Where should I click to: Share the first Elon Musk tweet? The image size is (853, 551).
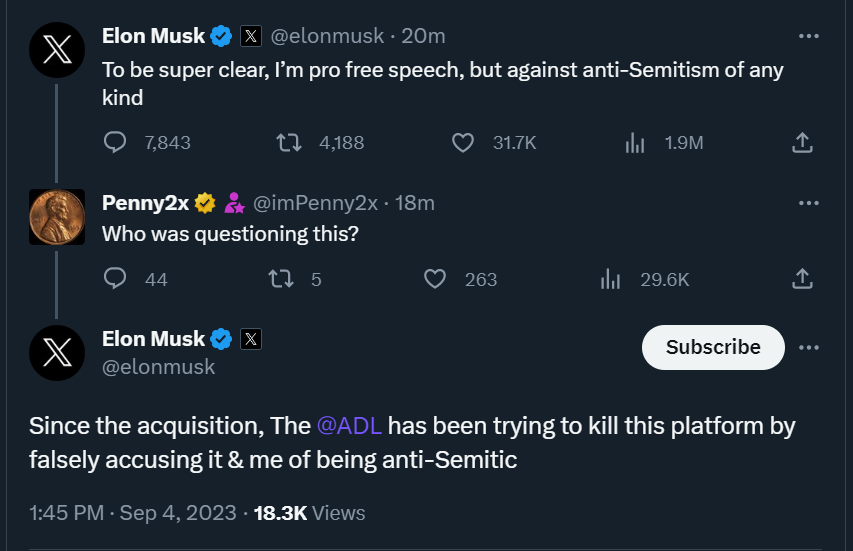click(x=801, y=143)
